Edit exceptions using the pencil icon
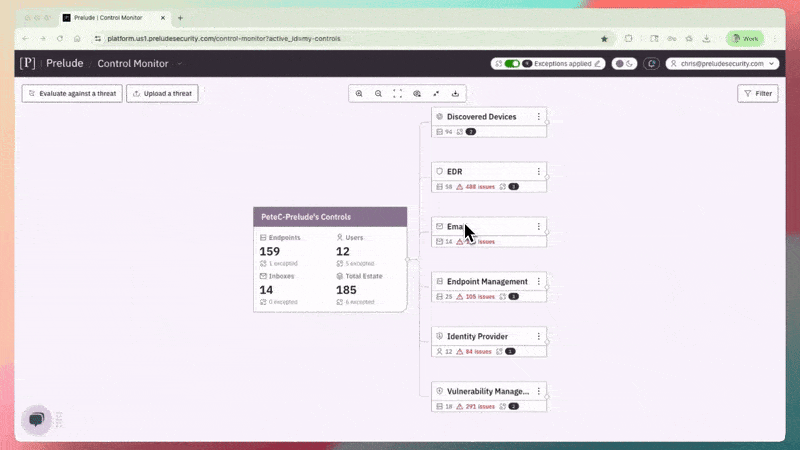800x450 pixels. tap(597, 64)
